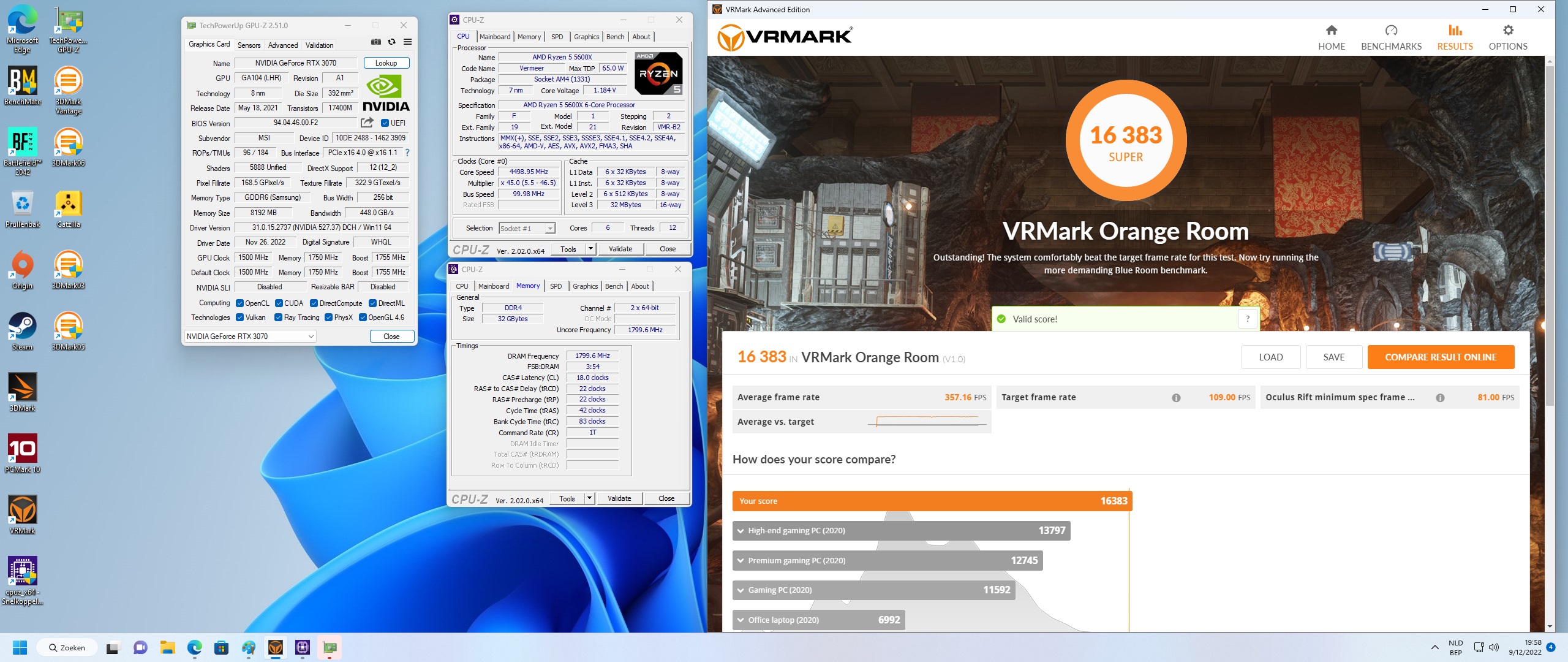Open the VRMark desktop shortcut

click(22, 515)
